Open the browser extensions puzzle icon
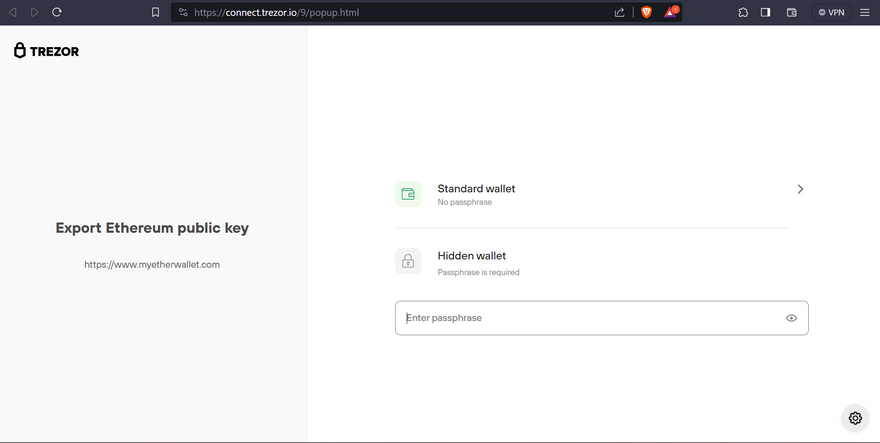880x443 pixels. pos(743,12)
